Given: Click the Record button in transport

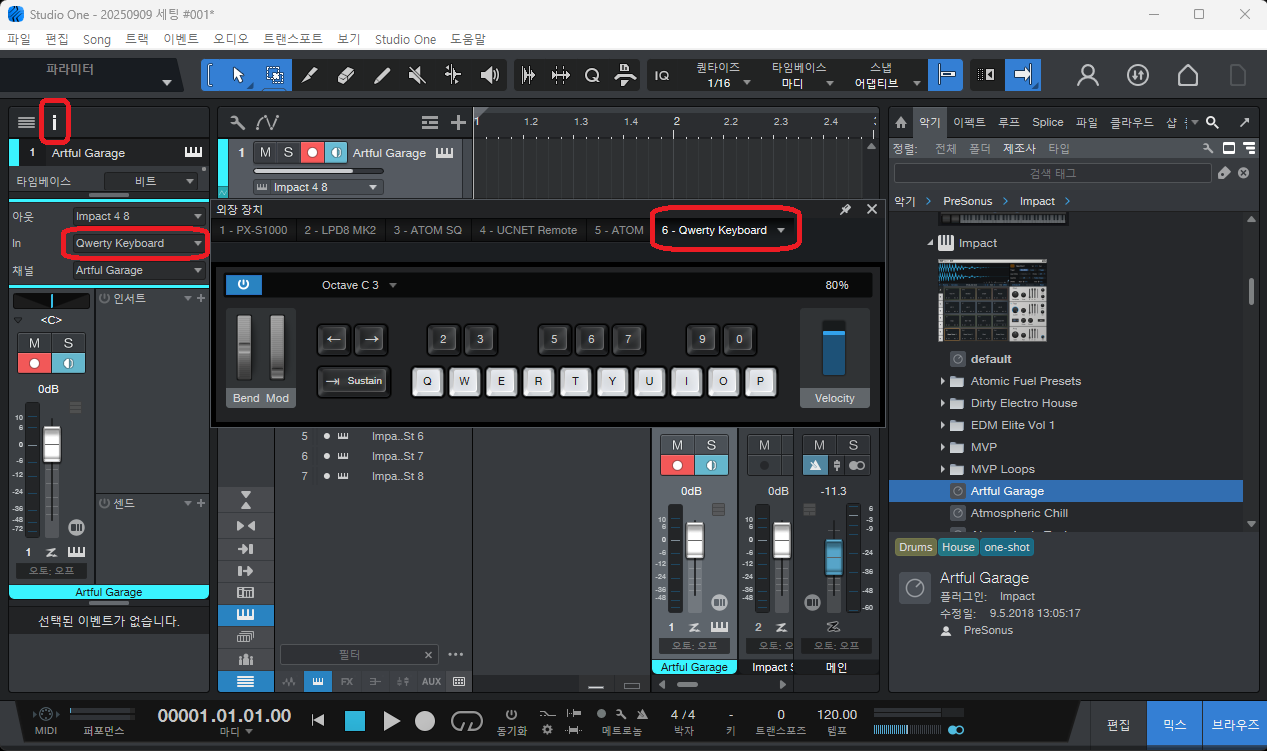Looking at the screenshot, I should [x=425, y=720].
